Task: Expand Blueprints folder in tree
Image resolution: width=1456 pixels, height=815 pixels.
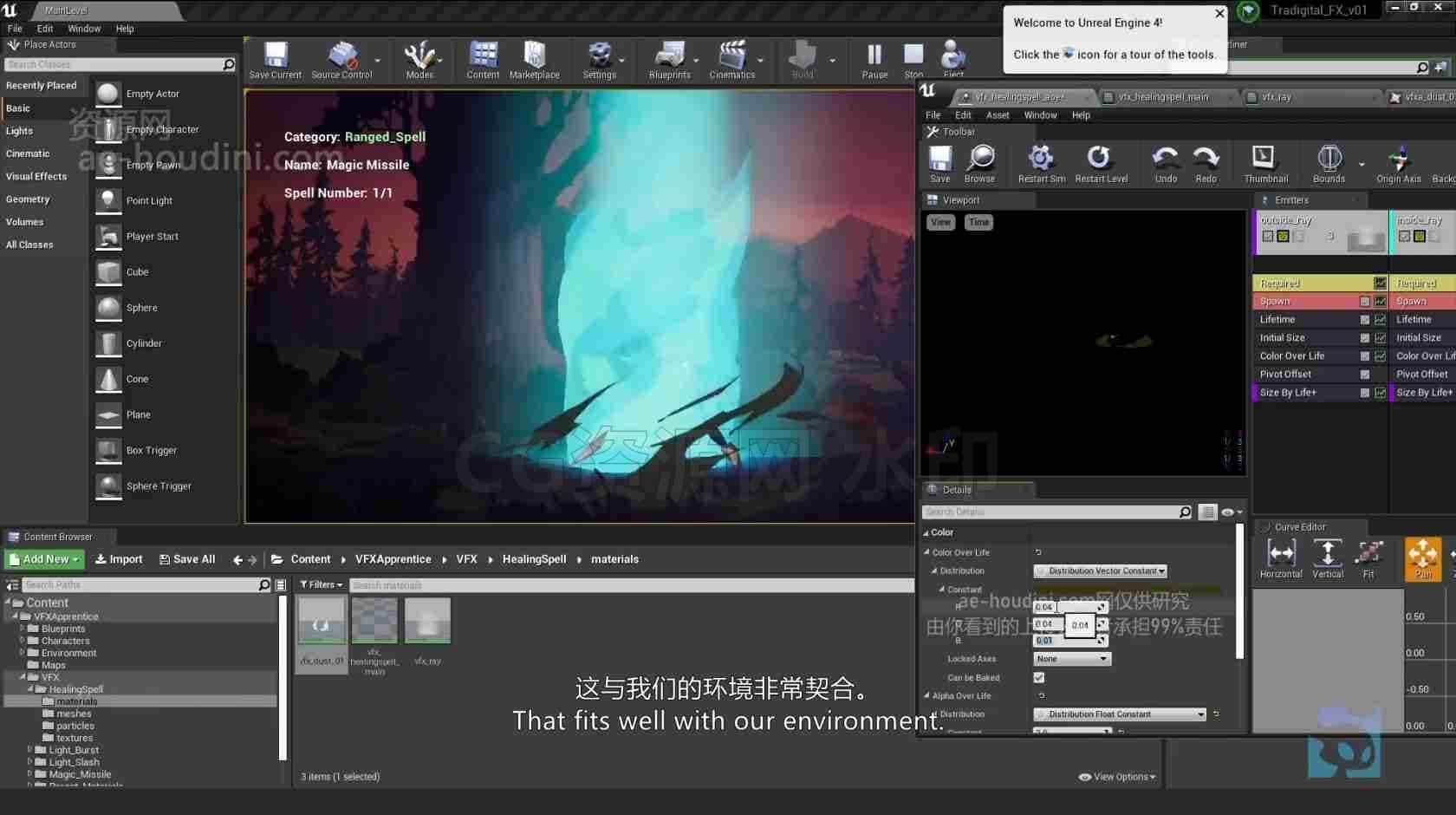Action: 23,629
